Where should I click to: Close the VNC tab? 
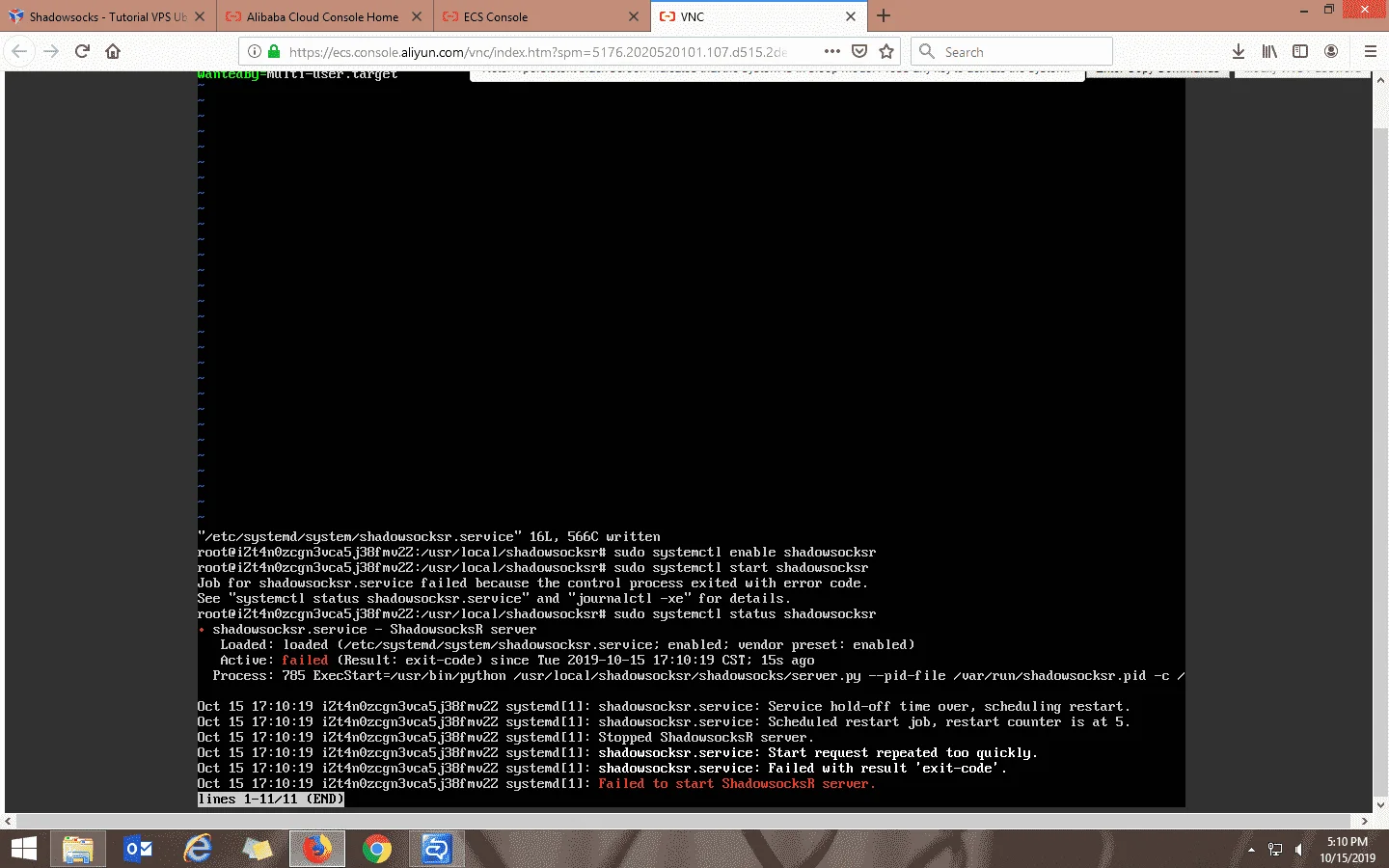(x=851, y=16)
